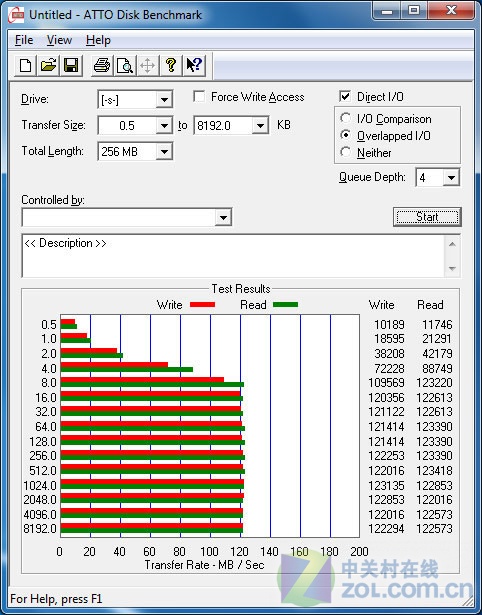Click inside the Description text box
The width and height of the screenshot is (482, 615).
tap(233, 256)
